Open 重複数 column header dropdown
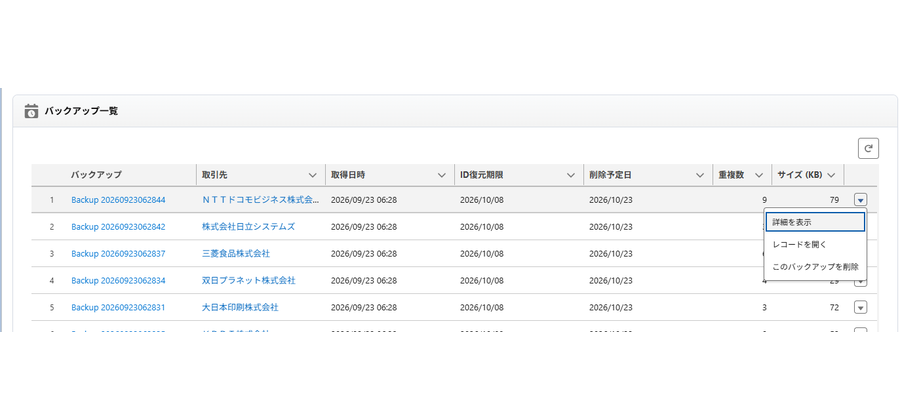The height and width of the screenshot is (420, 900). pos(759,175)
